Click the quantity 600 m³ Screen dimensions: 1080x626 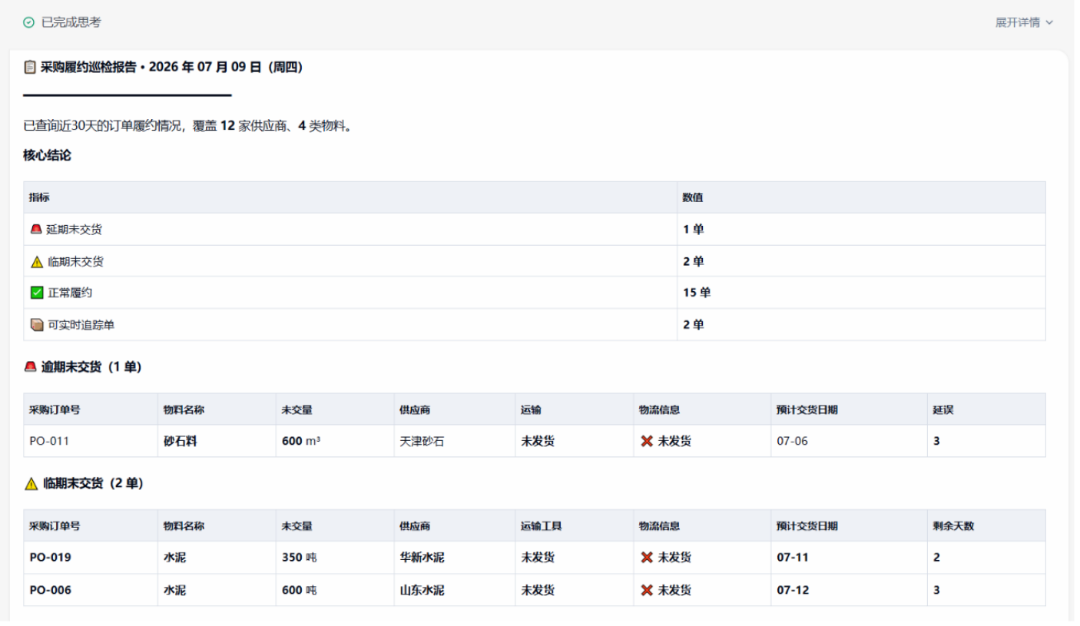[301, 441]
